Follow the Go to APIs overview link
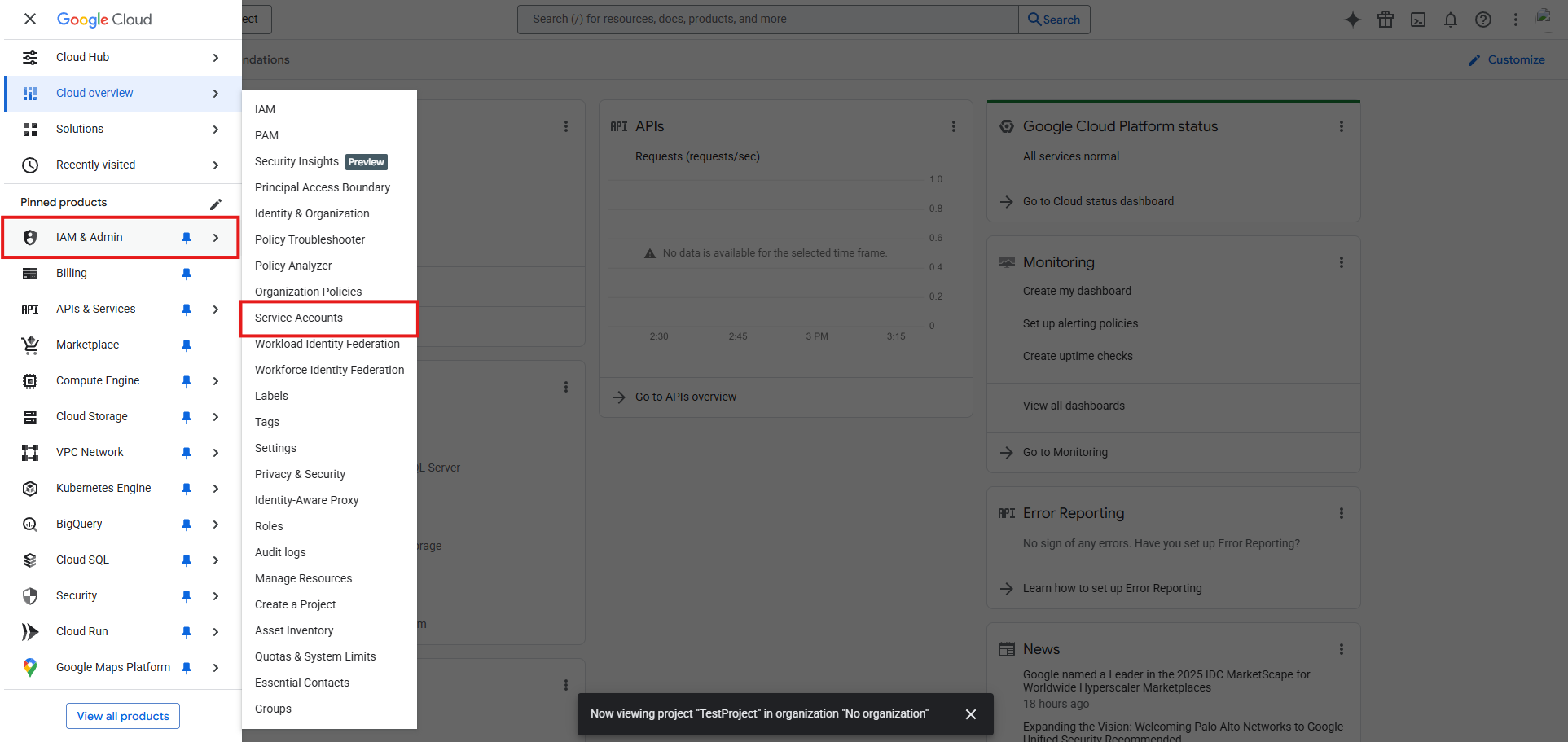 (686, 397)
